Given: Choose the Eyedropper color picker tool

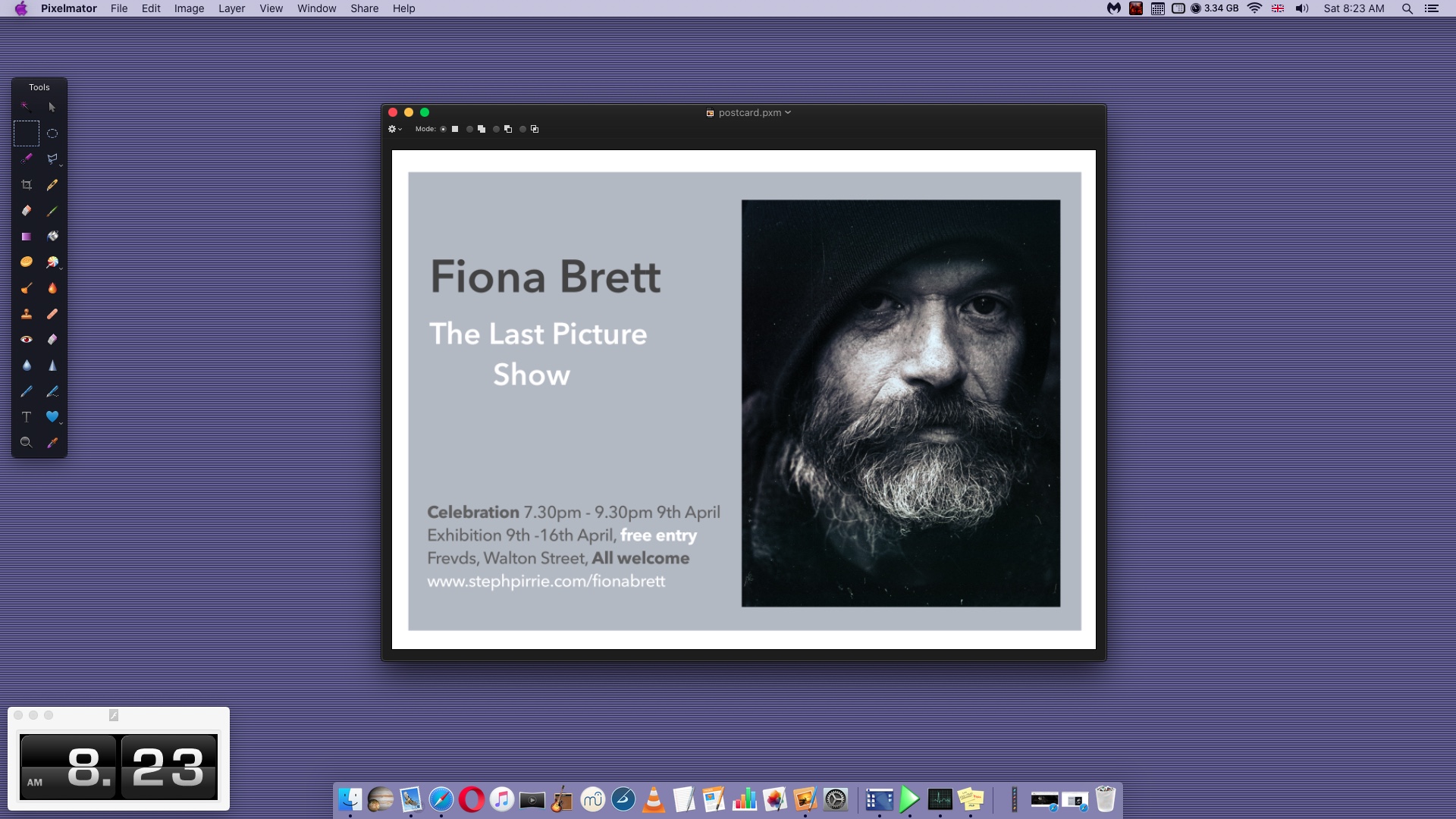Looking at the screenshot, I should pos(52,443).
